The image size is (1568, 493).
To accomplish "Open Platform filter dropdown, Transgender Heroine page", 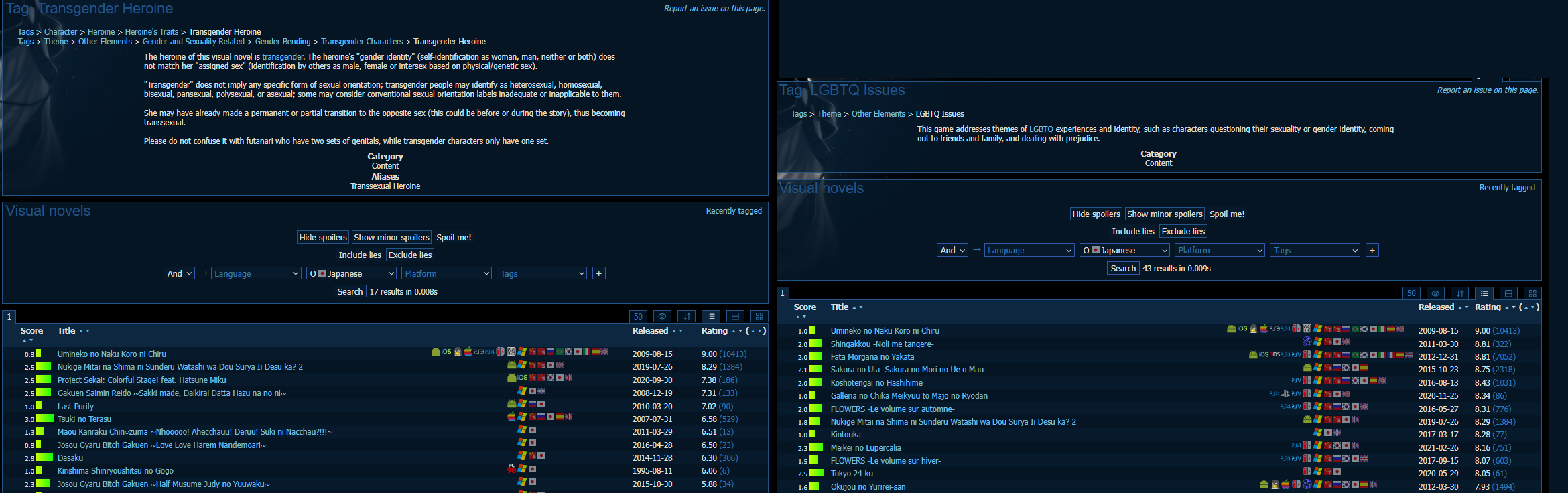I will [x=447, y=273].
